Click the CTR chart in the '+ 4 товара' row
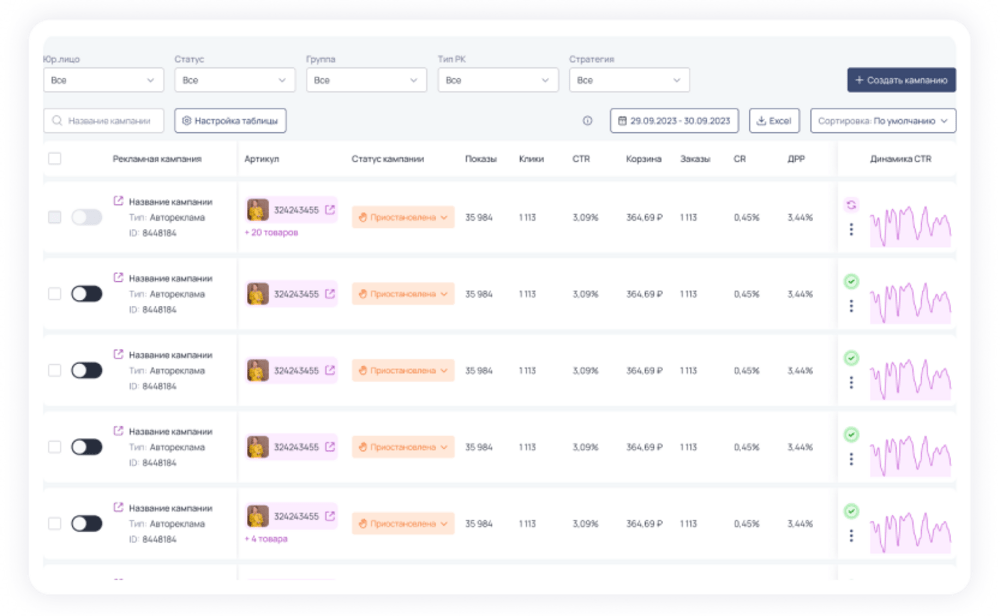 (x=910, y=532)
